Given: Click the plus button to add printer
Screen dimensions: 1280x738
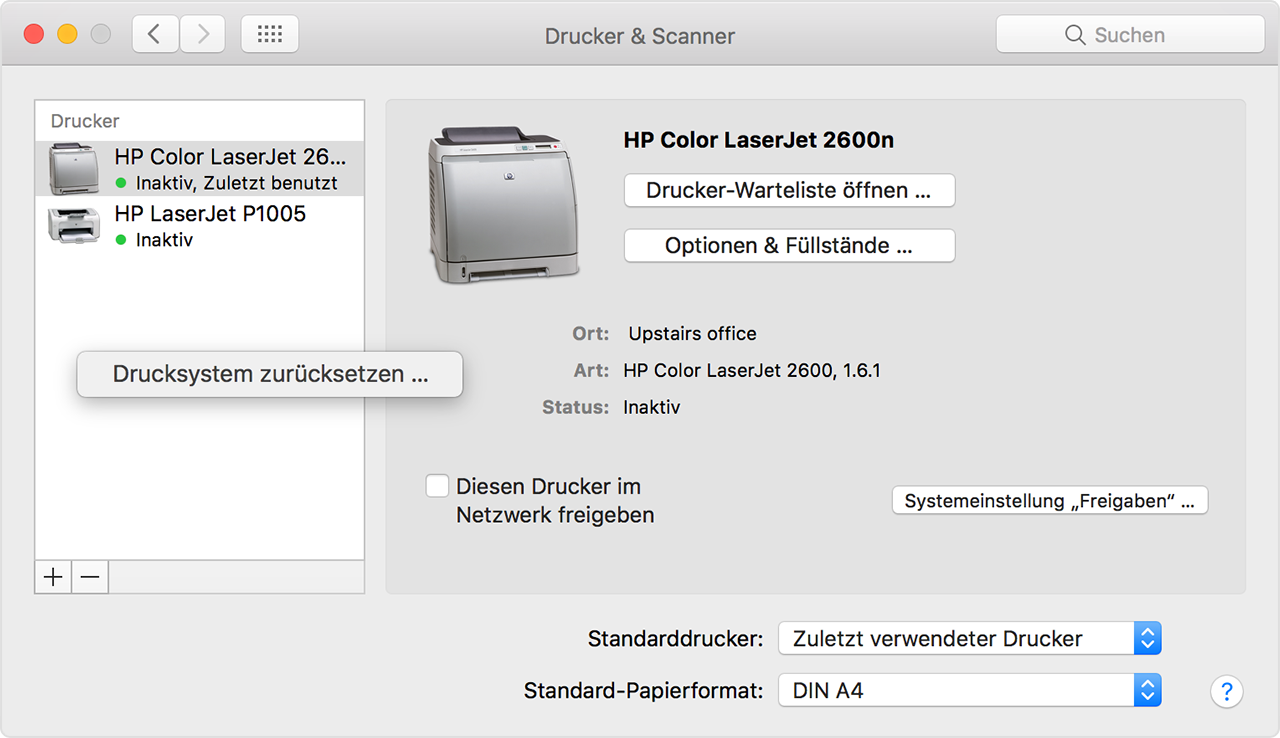Looking at the screenshot, I should 53,577.
